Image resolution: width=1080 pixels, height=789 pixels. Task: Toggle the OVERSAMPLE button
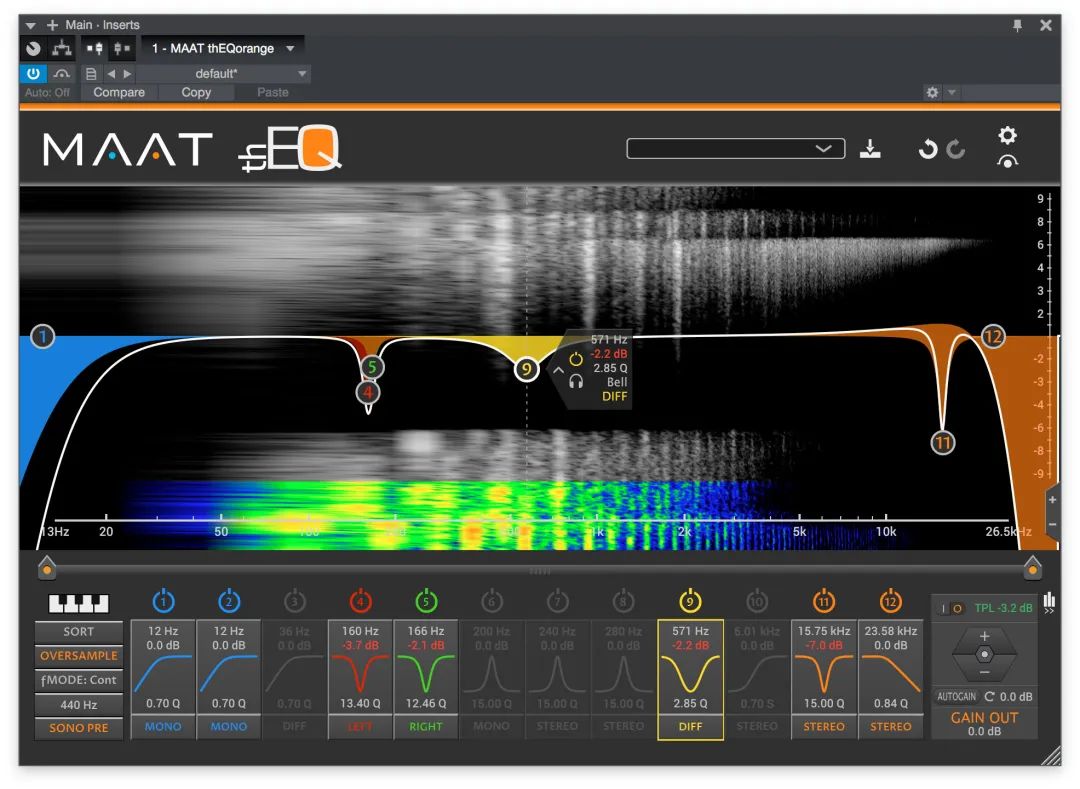[79, 656]
